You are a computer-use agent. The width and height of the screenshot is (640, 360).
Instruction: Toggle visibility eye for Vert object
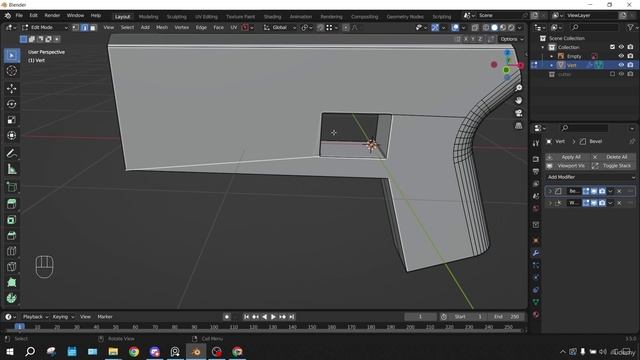(621, 65)
